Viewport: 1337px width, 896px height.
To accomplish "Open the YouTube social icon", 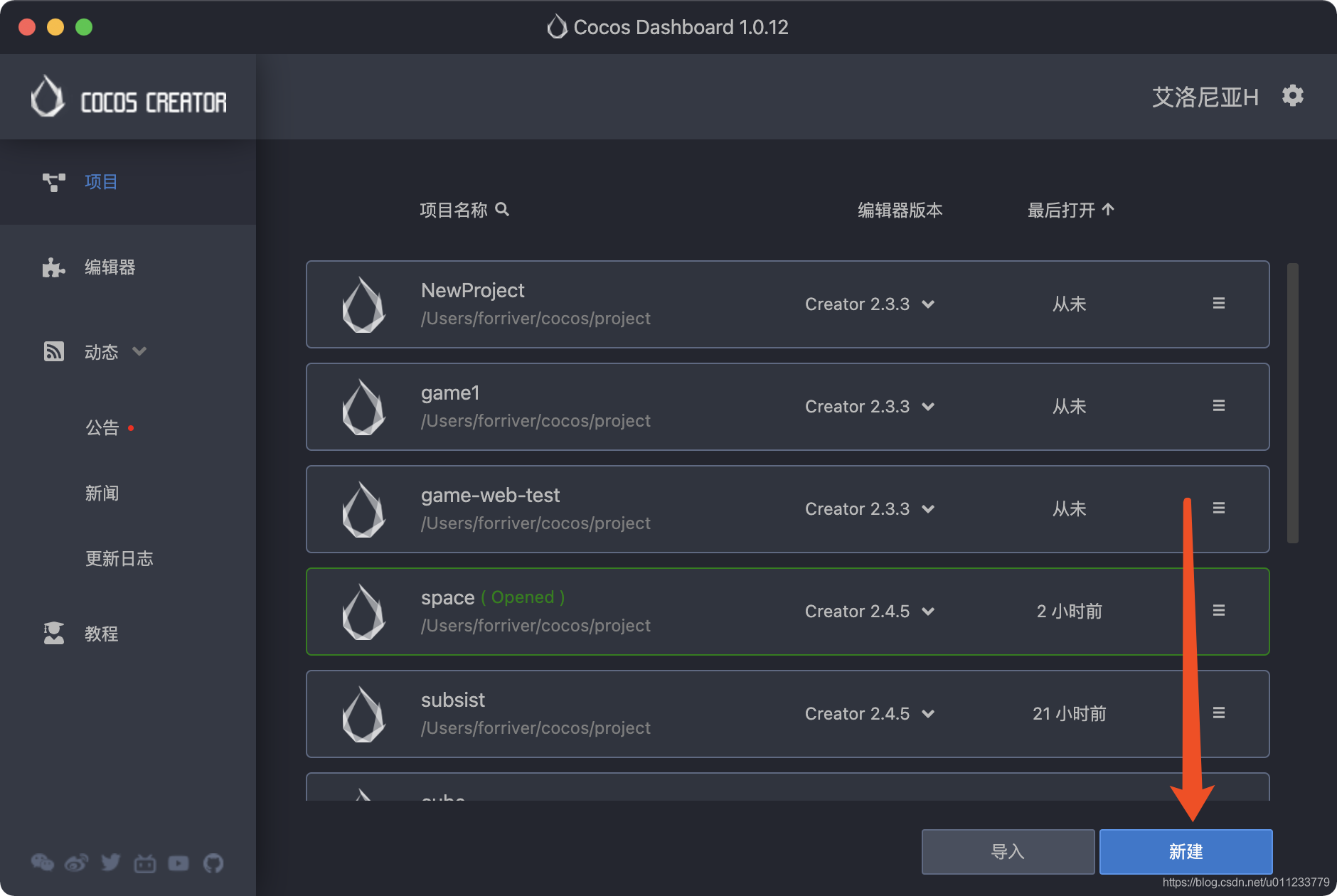I will pyautogui.click(x=179, y=863).
